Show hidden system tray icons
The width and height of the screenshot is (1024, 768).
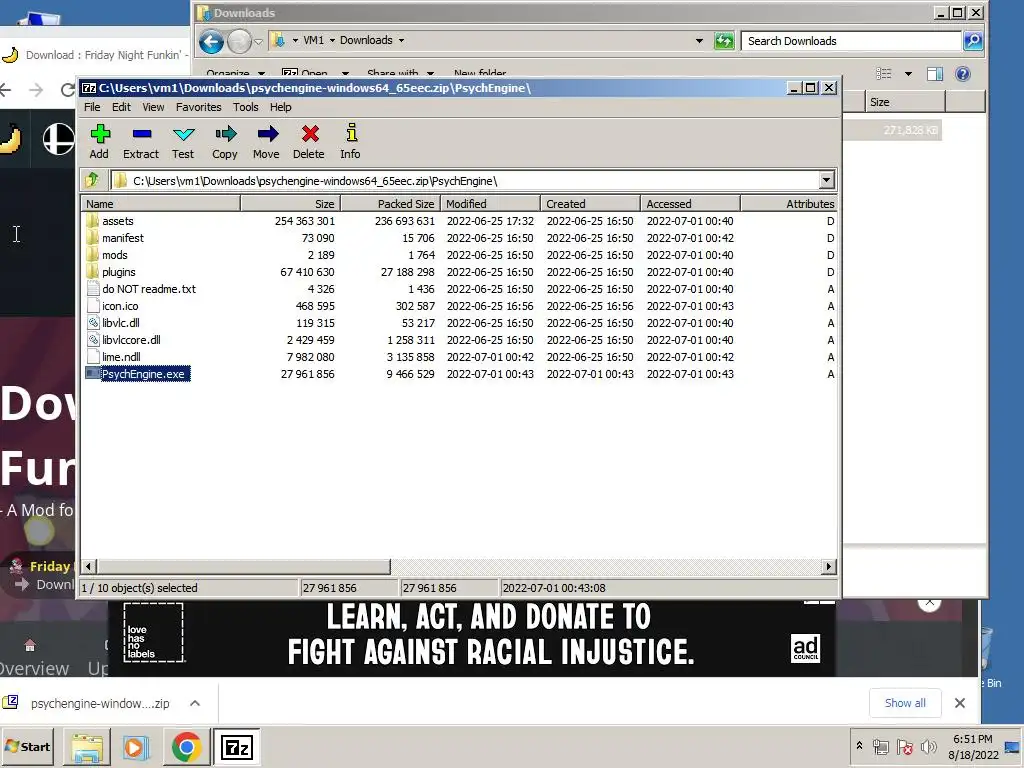coord(859,745)
